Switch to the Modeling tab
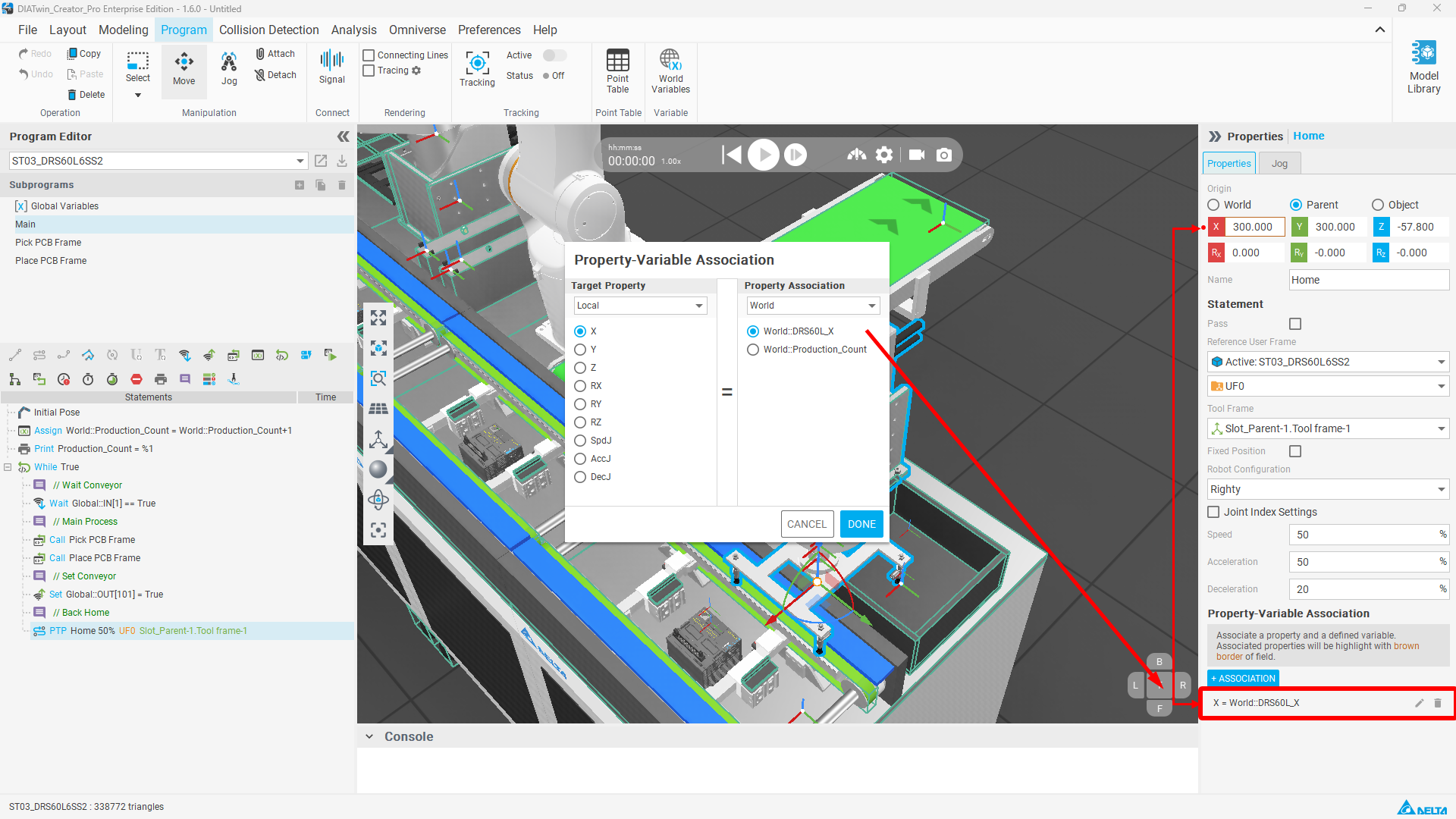Viewport: 1456px width, 819px height. [x=124, y=30]
